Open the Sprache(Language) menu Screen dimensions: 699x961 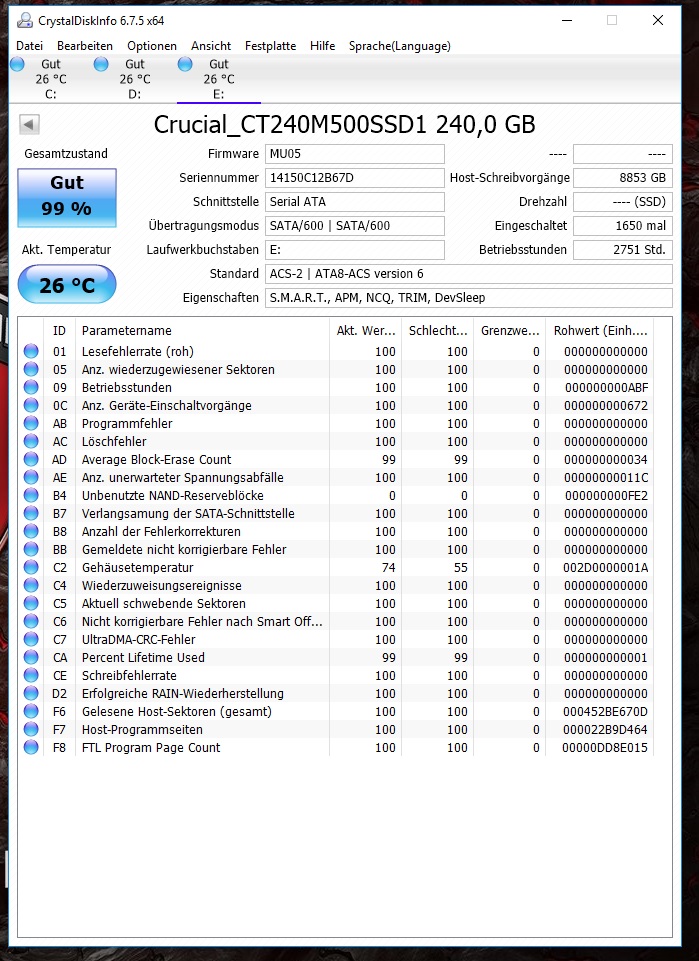tap(399, 46)
